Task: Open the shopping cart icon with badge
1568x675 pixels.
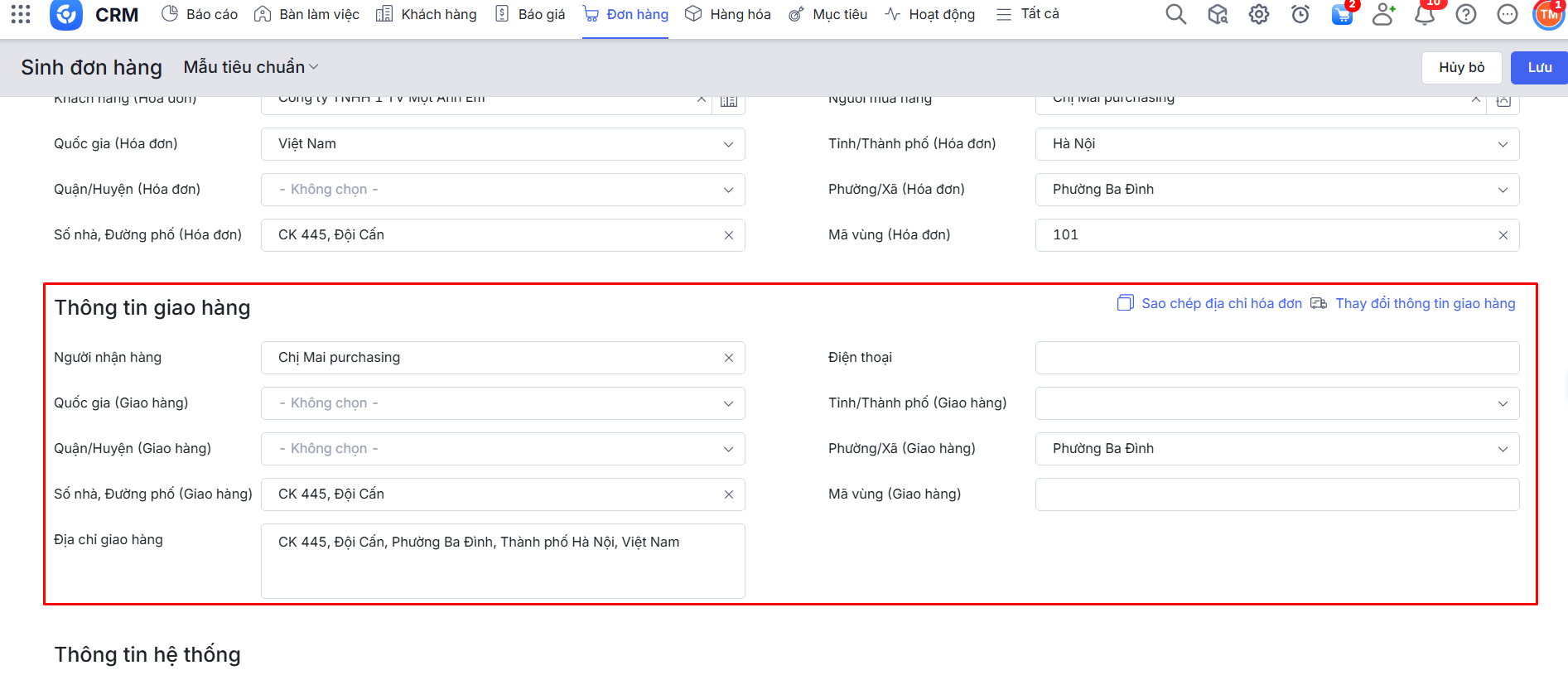Action: click(x=1342, y=14)
